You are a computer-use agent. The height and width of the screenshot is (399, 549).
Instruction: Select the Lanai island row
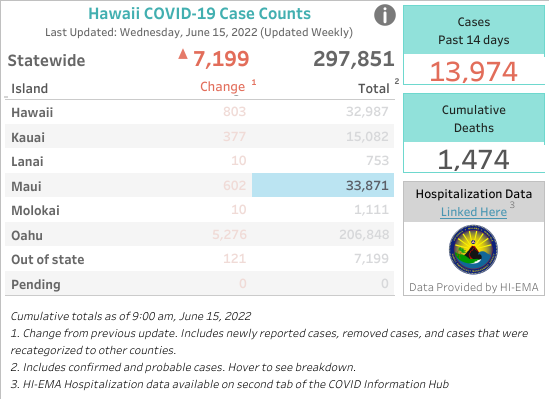point(200,161)
